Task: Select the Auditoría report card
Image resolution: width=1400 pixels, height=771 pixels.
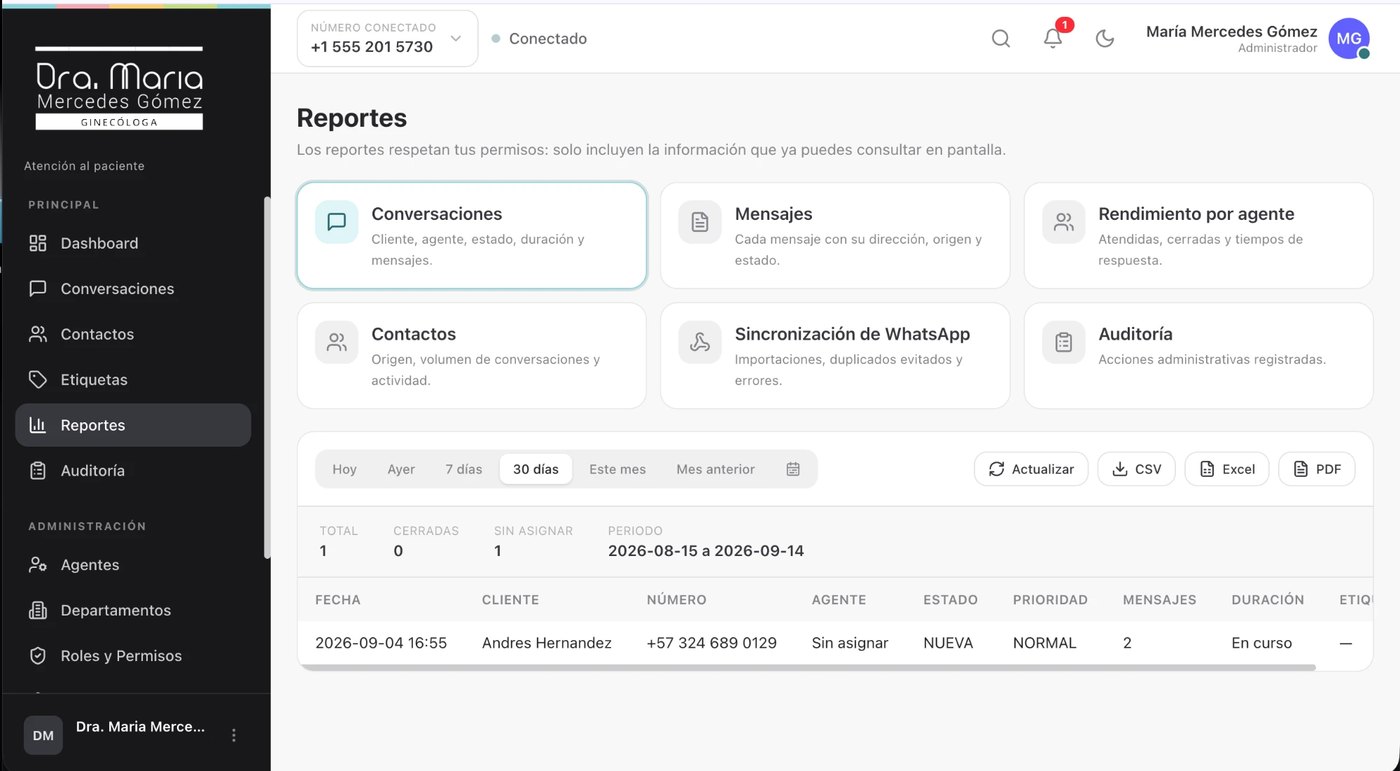Action: (x=1198, y=356)
